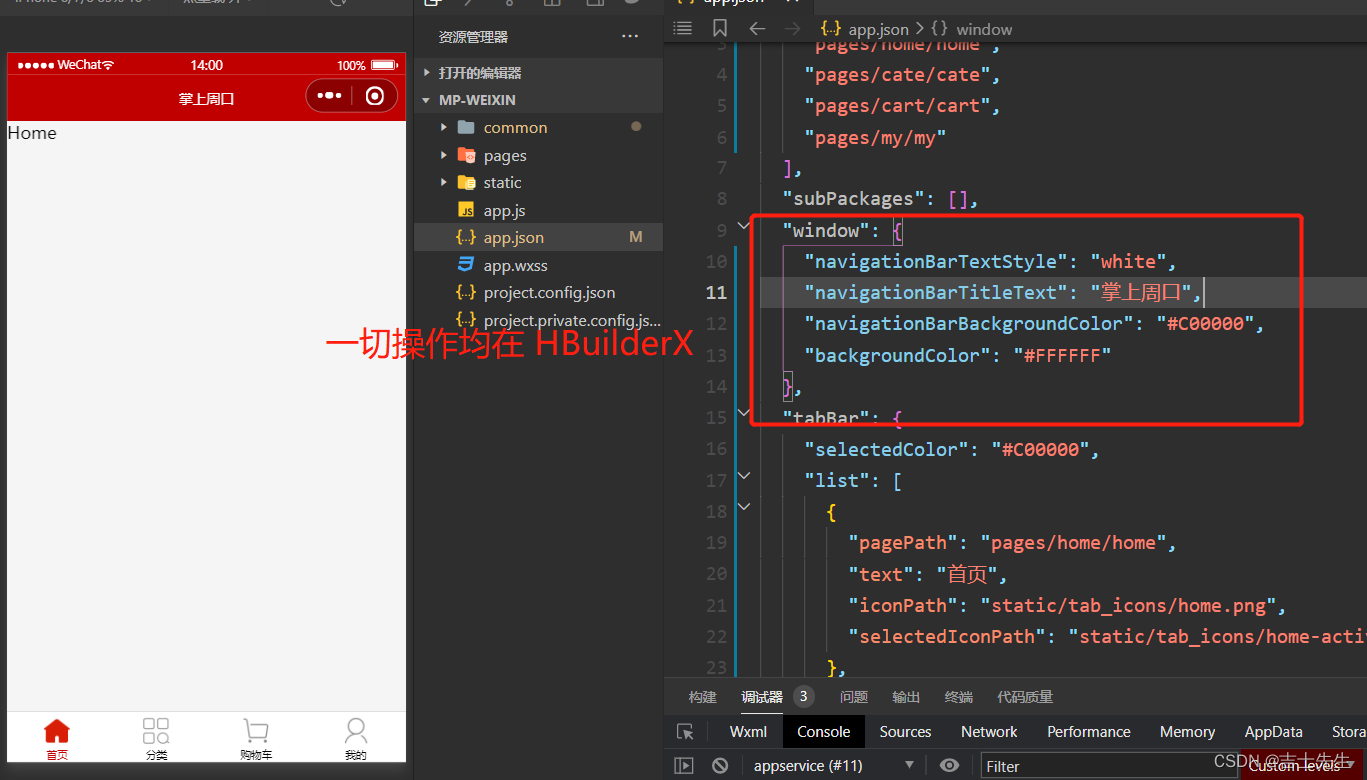
Task: Fold the "window" object at line 9
Action: pyautogui.click(x=744, y=227)
